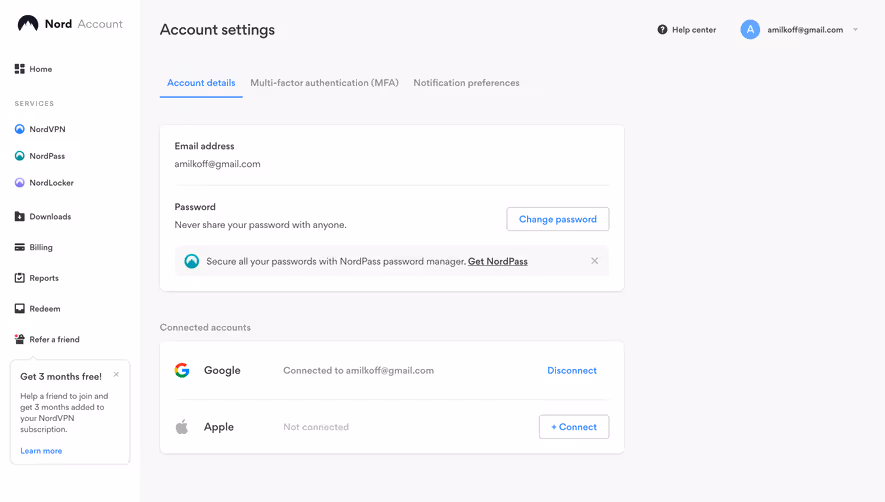Click the Home grid icon in sidebar
The width and height of the screenshot is (885, 502).
(x=20, y=69)
